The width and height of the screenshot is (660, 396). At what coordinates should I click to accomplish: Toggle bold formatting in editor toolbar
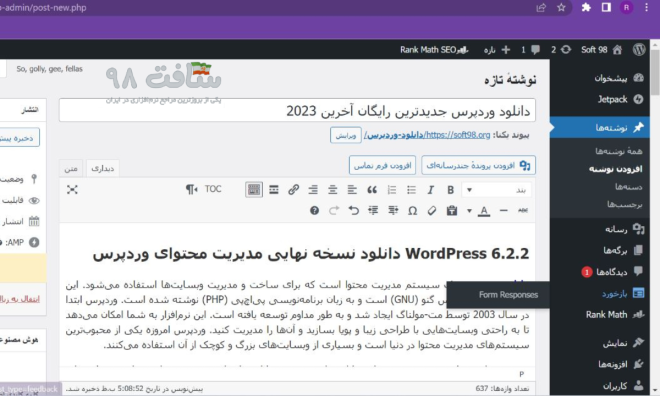(x=450, y=190)
